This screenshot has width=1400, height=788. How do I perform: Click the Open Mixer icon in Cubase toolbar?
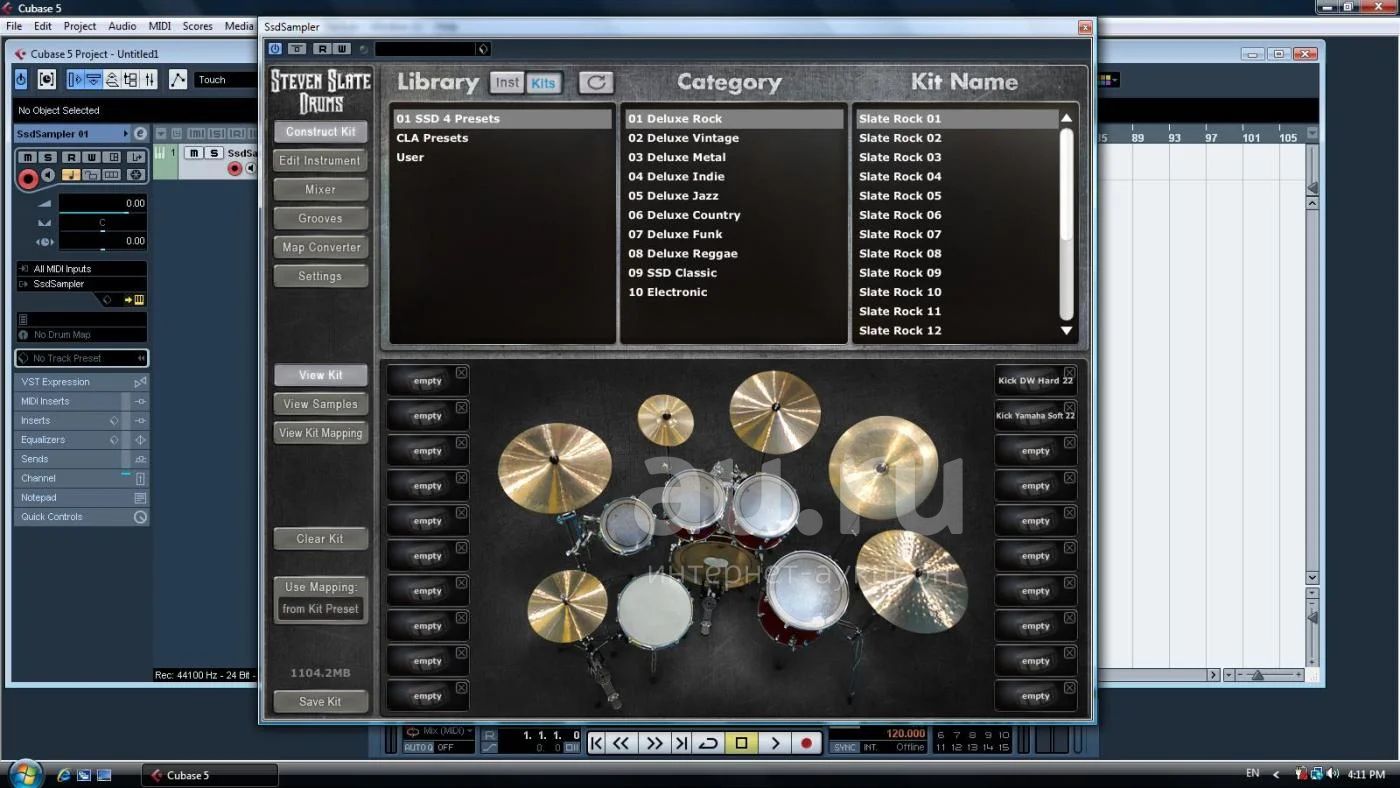click(149, 79)
